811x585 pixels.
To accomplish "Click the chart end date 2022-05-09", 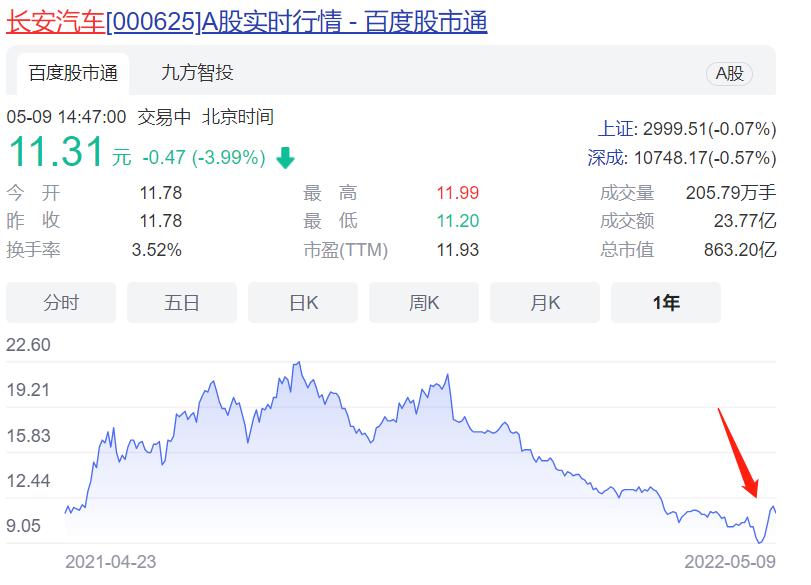I will 730,562.
